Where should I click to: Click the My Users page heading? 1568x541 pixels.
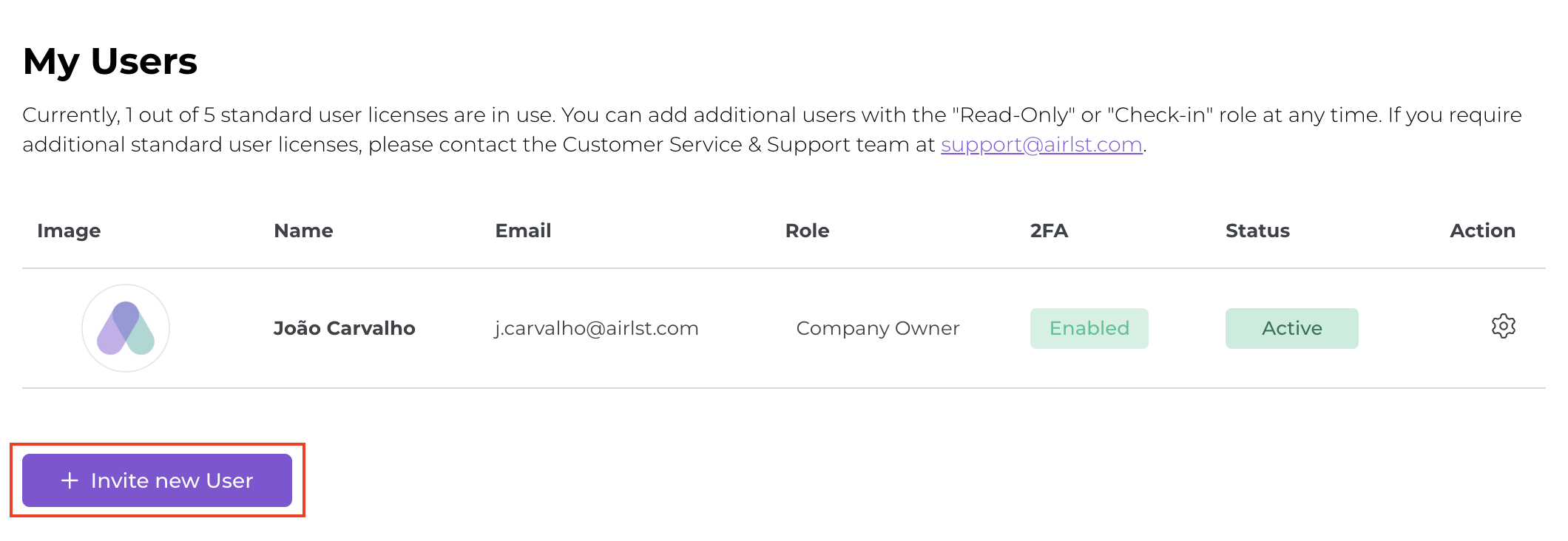pos(110,61)
